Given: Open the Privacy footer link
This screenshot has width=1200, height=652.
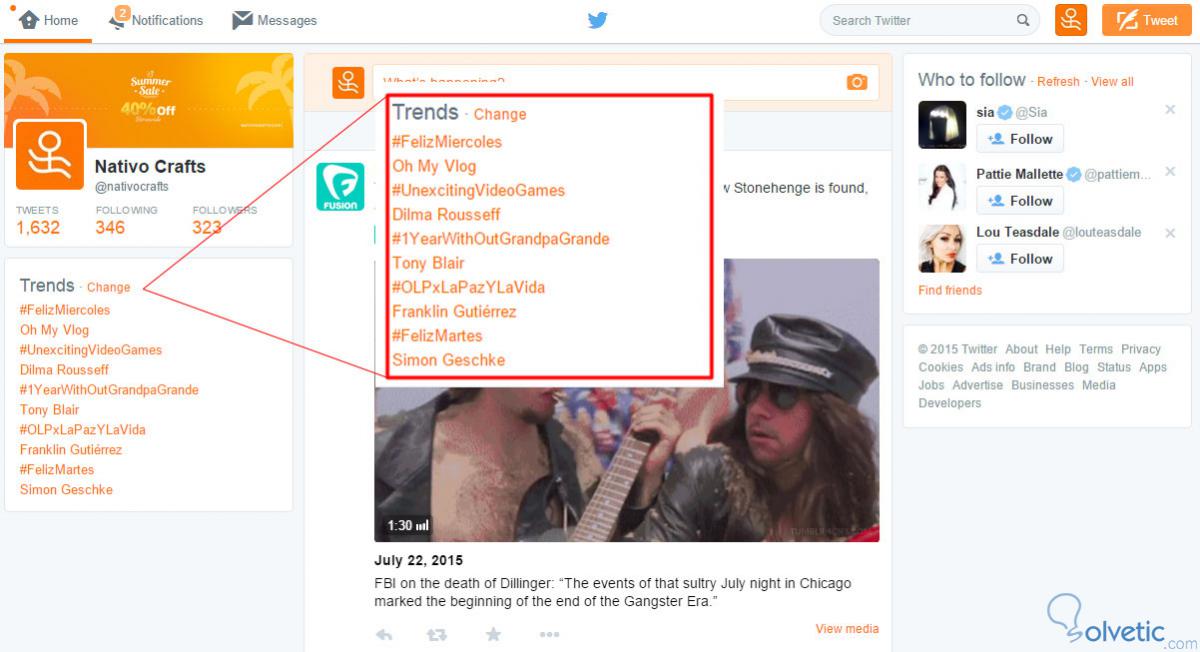Looking at the screenshot, I should click(x=1141, y=350).
